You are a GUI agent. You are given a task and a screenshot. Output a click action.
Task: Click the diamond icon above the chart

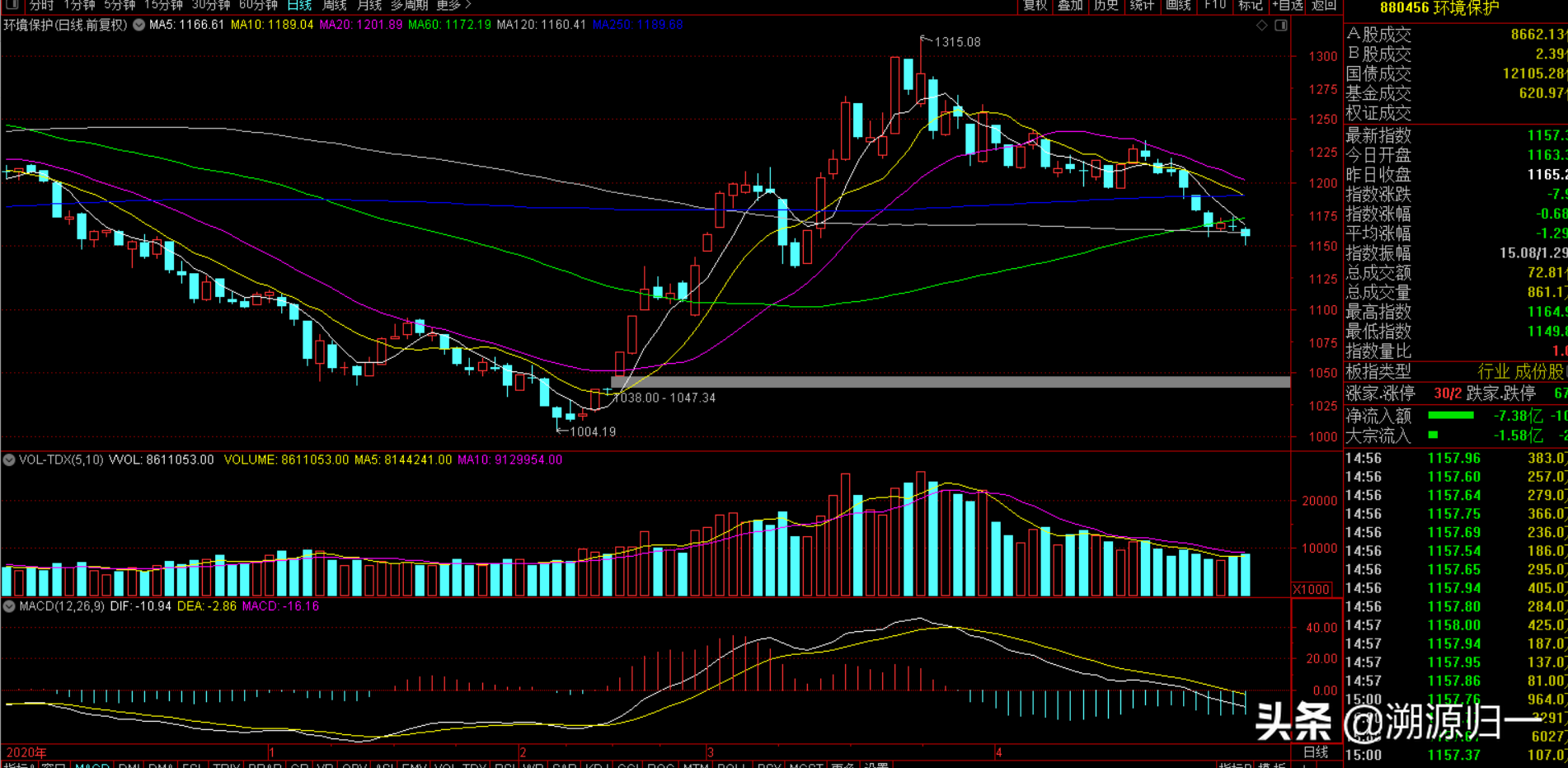(1261, 26)
